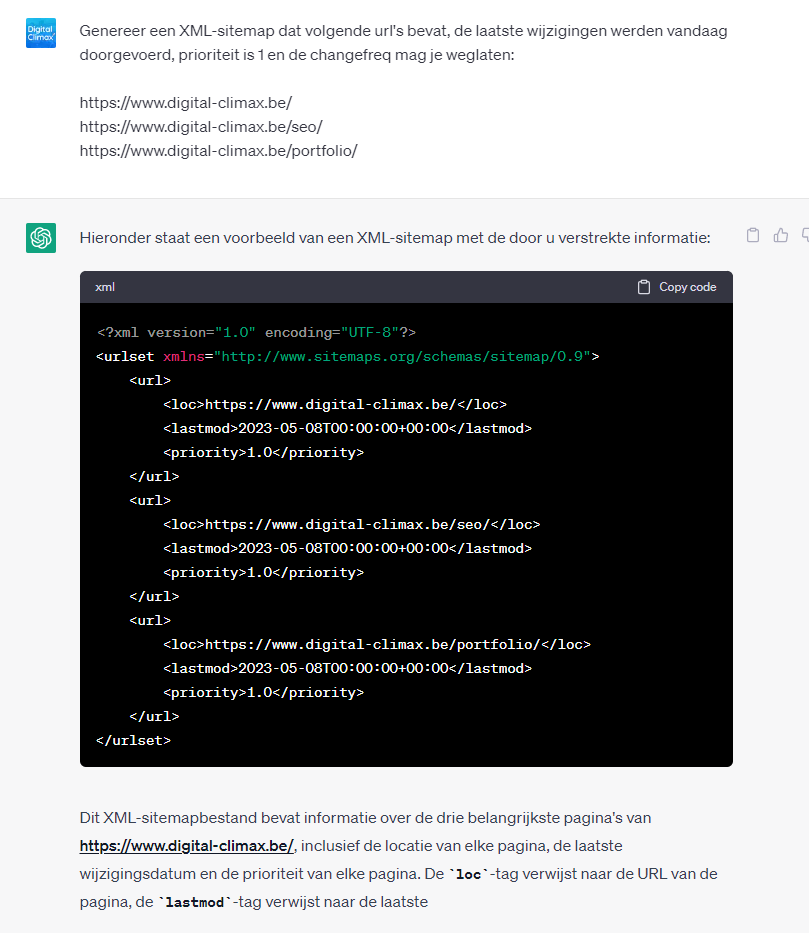
Task: Click the Copy code text
Action: (x=687, y=287)
